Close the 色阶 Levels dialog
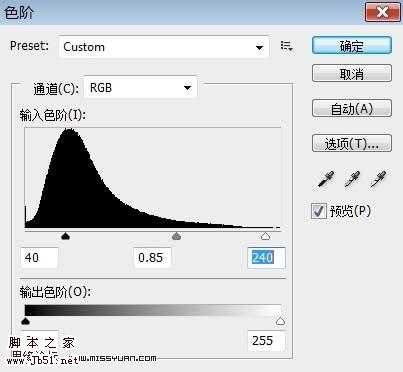Image resolution: width=403 pixels, height=372 pixels. (383, 13)
